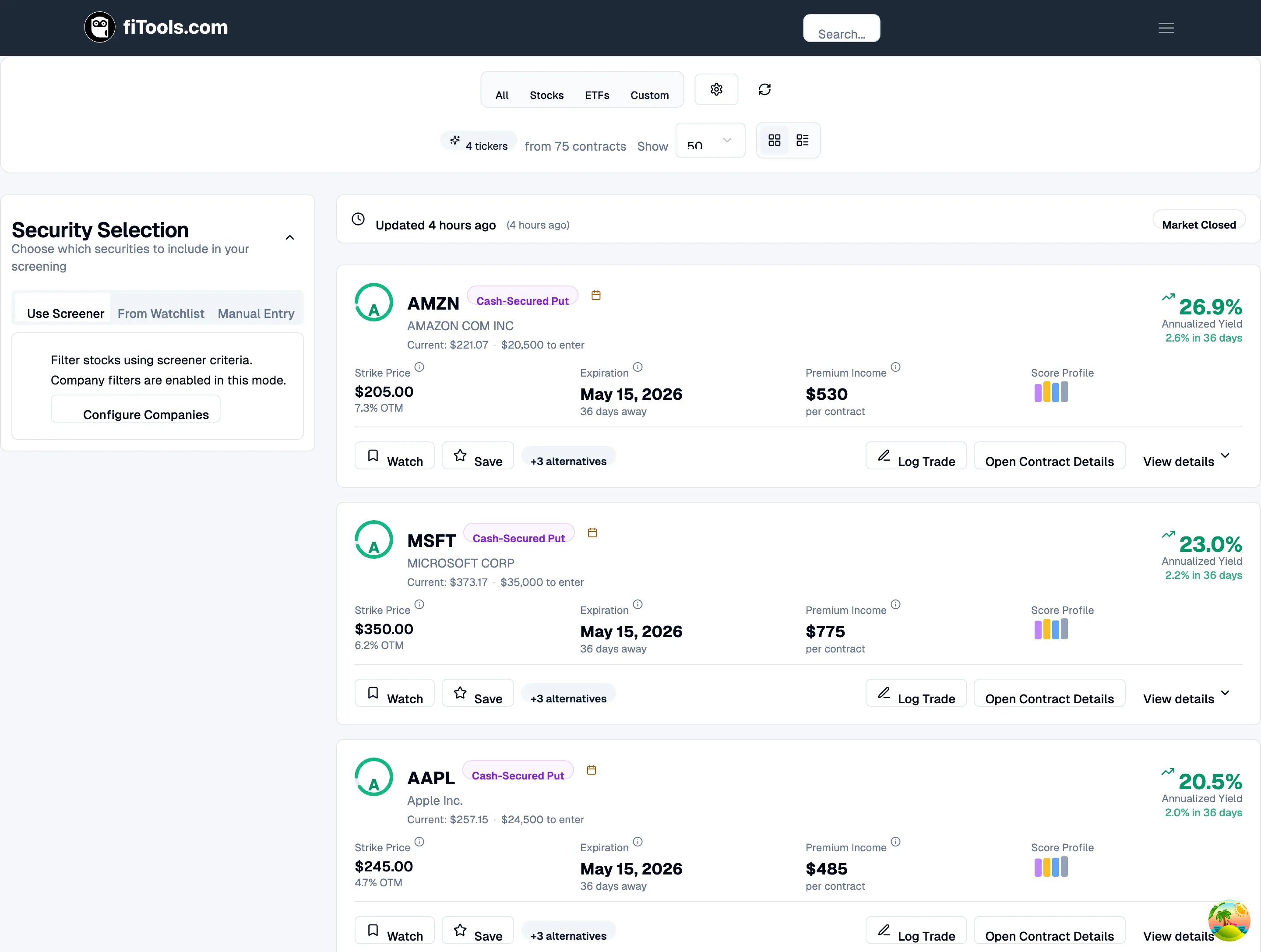The height and width of the screenshot is (952, 1261).
Task: Open the screener settings gear icon
Action: tap(716, 89)
